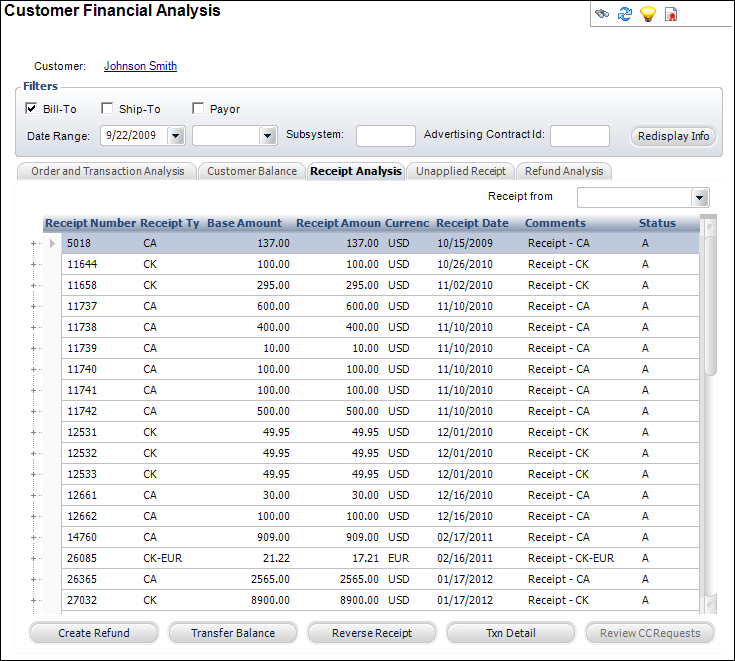Click the blue refresh arrows icon
735x661 pixels.
point(625,14)
